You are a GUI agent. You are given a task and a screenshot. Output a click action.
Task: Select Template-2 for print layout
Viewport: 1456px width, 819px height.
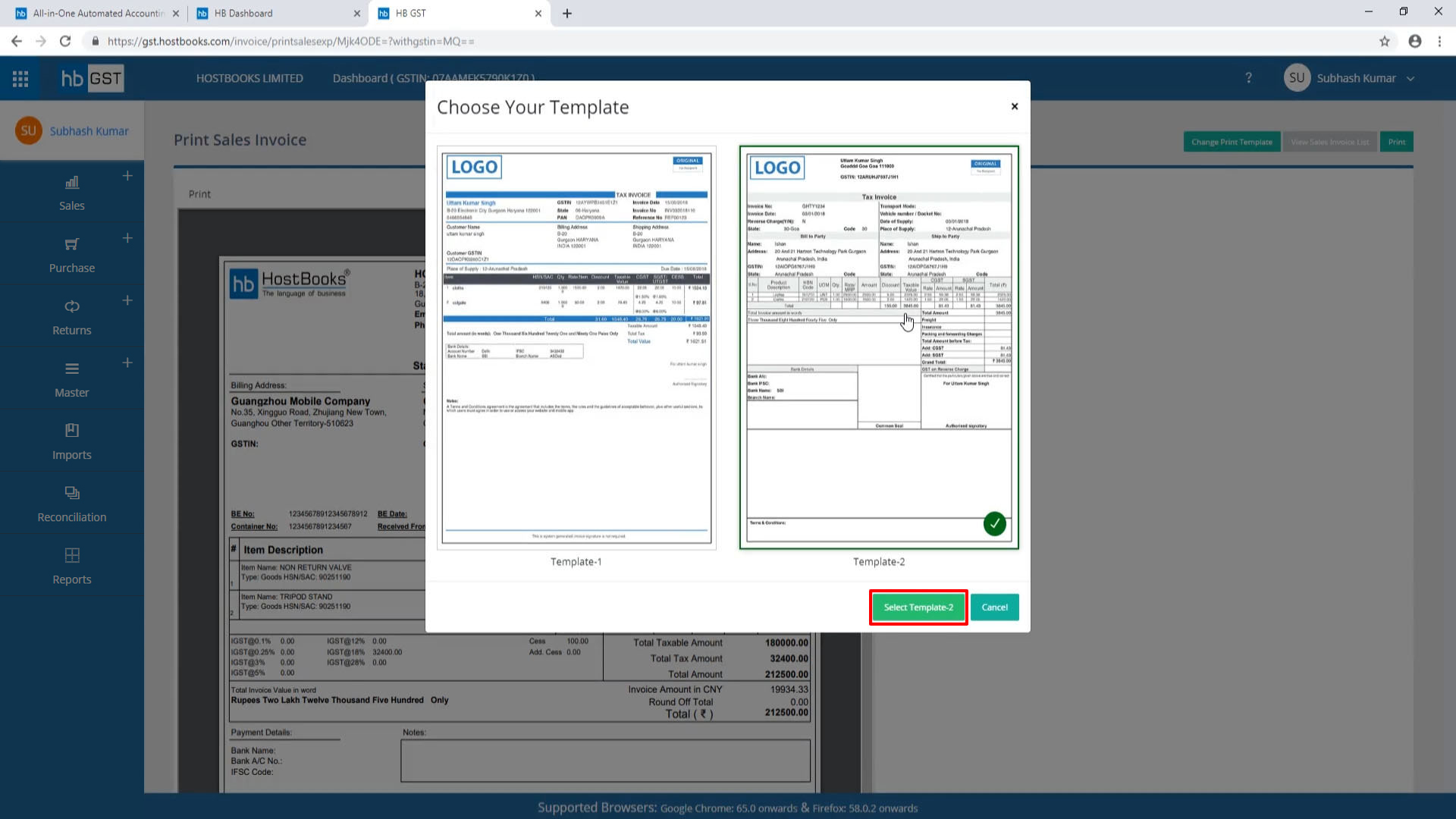[917, 607]
